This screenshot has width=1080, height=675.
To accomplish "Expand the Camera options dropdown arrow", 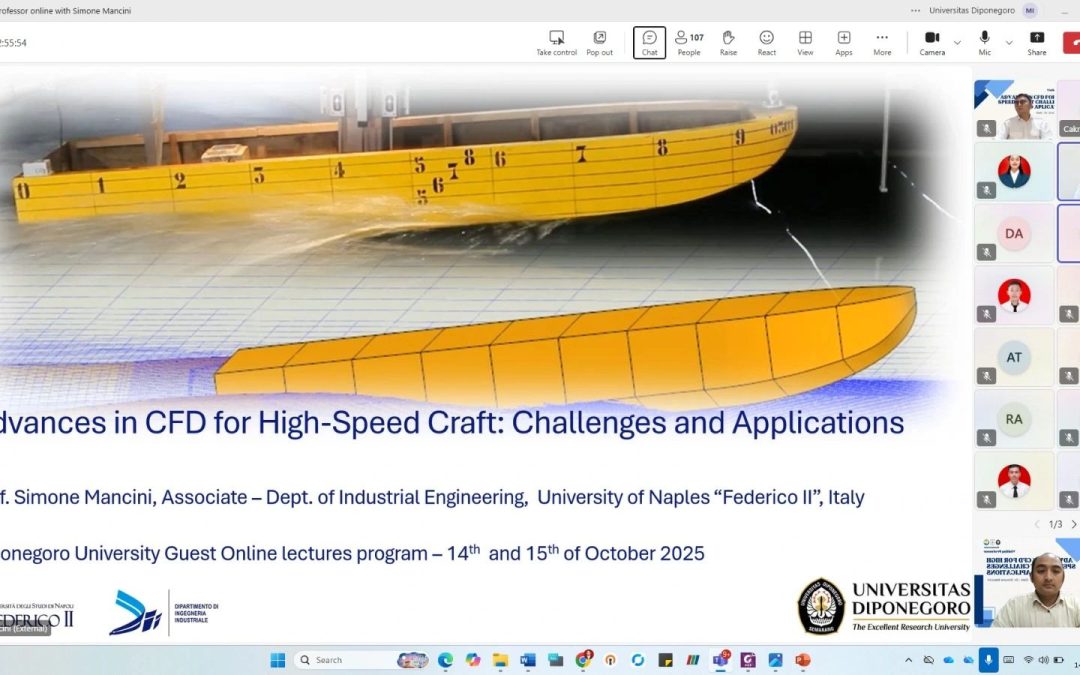I will point(957,42).
